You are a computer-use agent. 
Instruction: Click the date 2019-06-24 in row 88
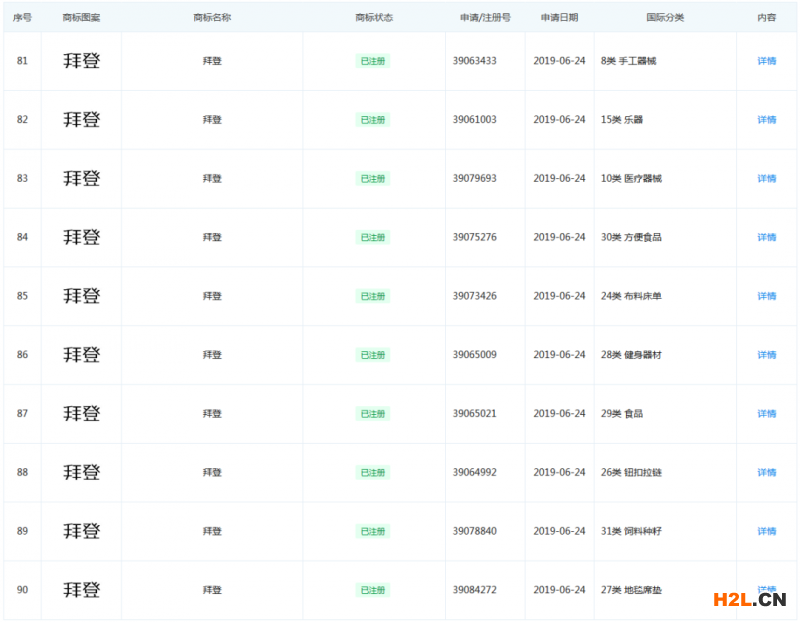[559, 472]
